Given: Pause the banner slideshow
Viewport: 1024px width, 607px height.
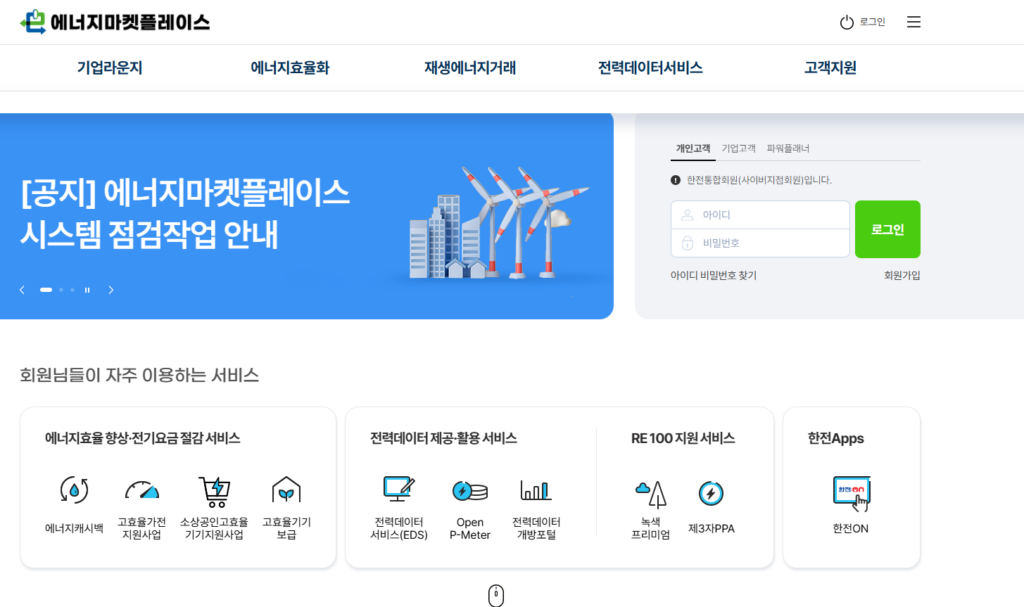Looking at the screenshot, I should (87, 289).
